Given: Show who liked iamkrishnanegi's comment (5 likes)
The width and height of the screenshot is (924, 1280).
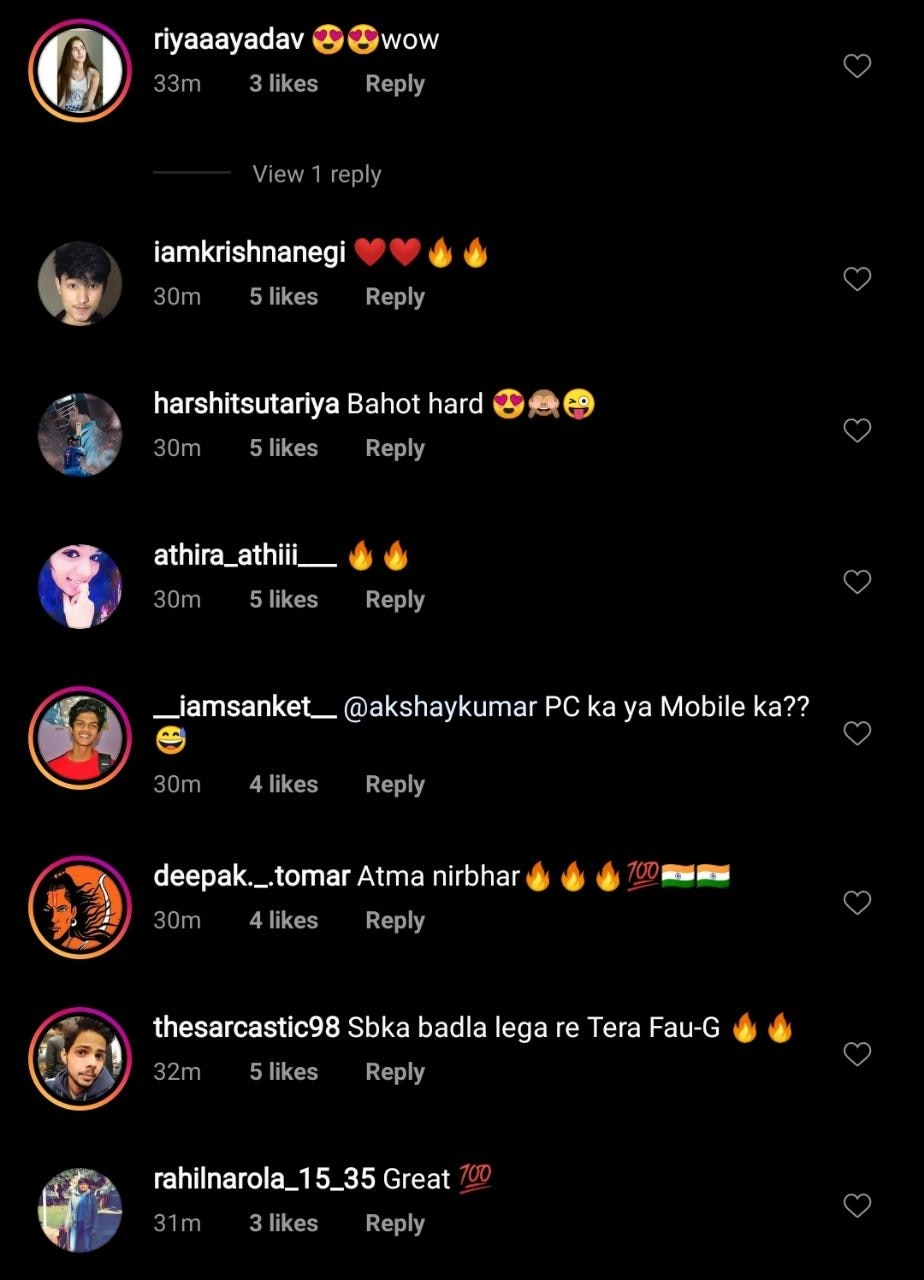Looking at the screenshot, I should tap(283, 297).
